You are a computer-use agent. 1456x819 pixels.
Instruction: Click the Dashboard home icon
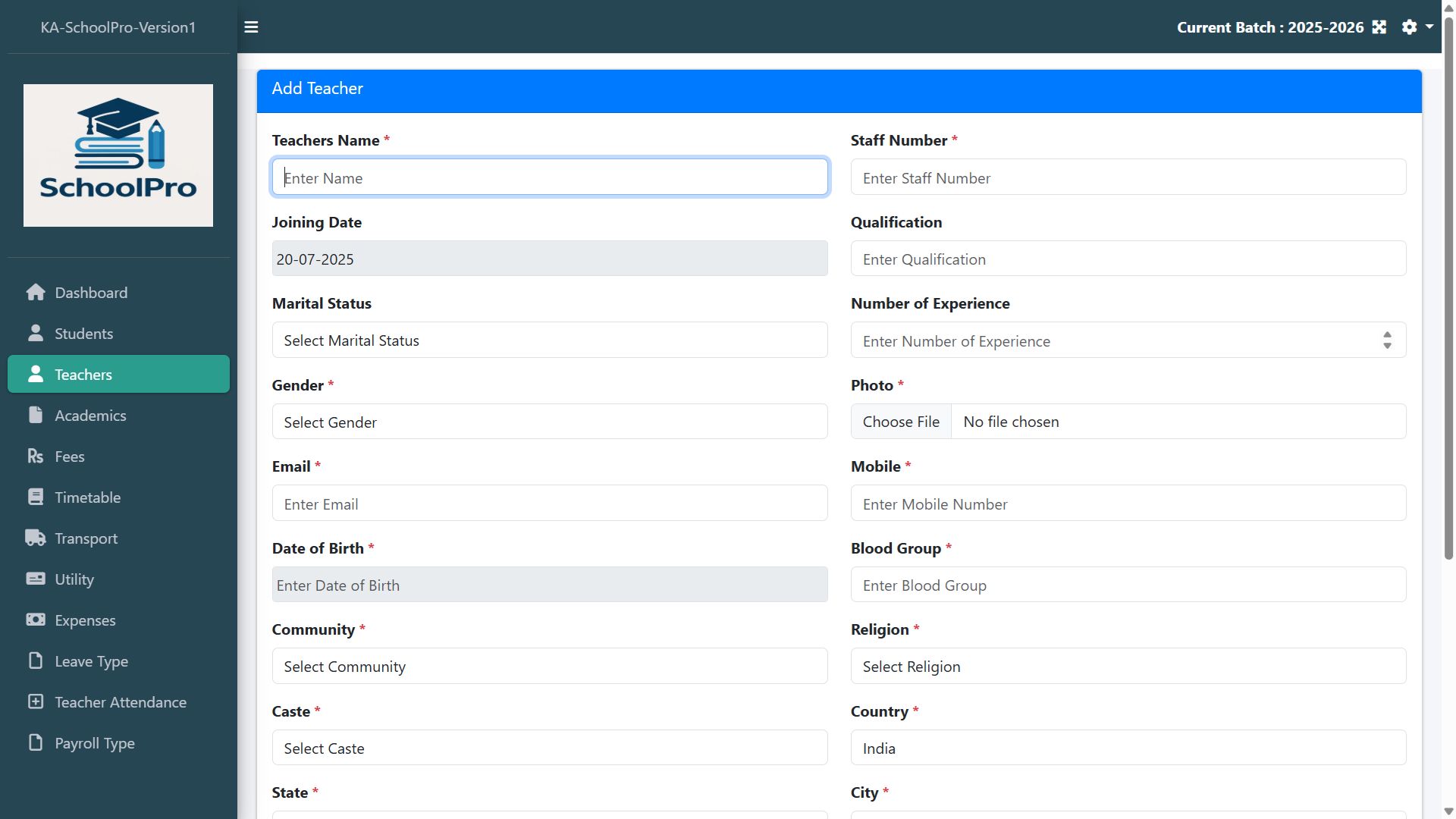36,293
